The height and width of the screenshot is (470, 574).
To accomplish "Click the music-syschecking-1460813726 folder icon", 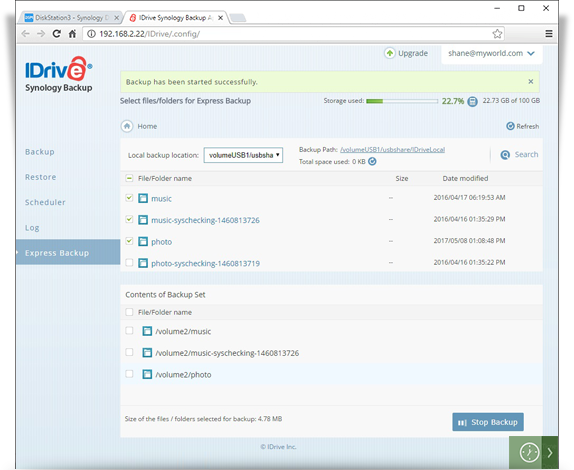I will pyautogui.click(x=143, y=220).
